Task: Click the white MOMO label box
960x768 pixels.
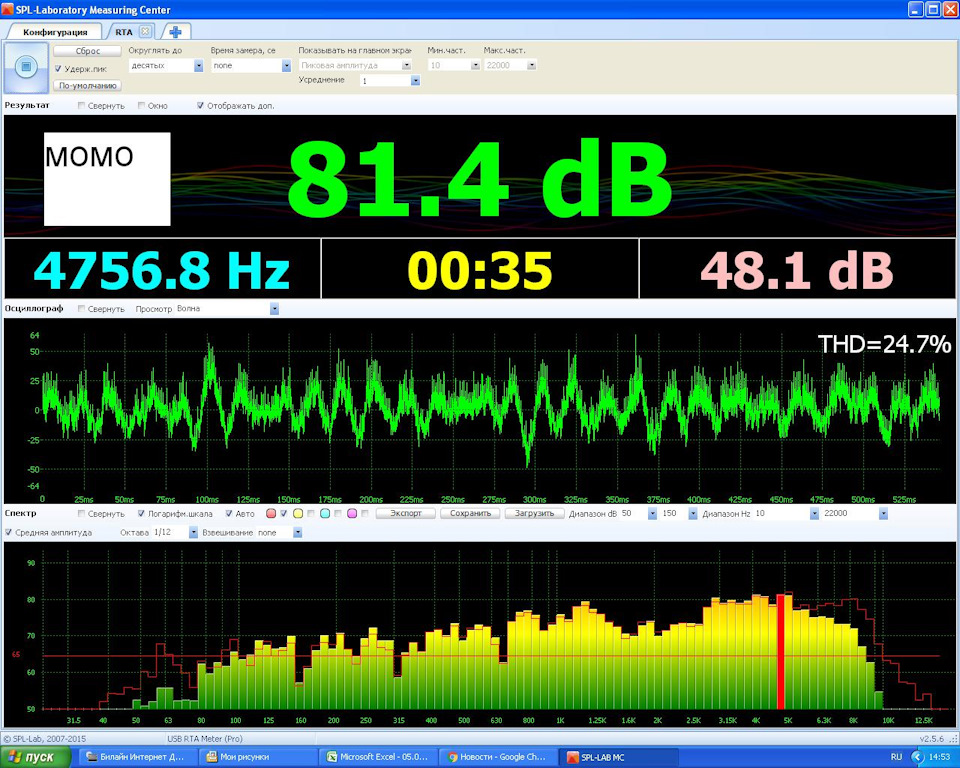Action: (107, 179)
